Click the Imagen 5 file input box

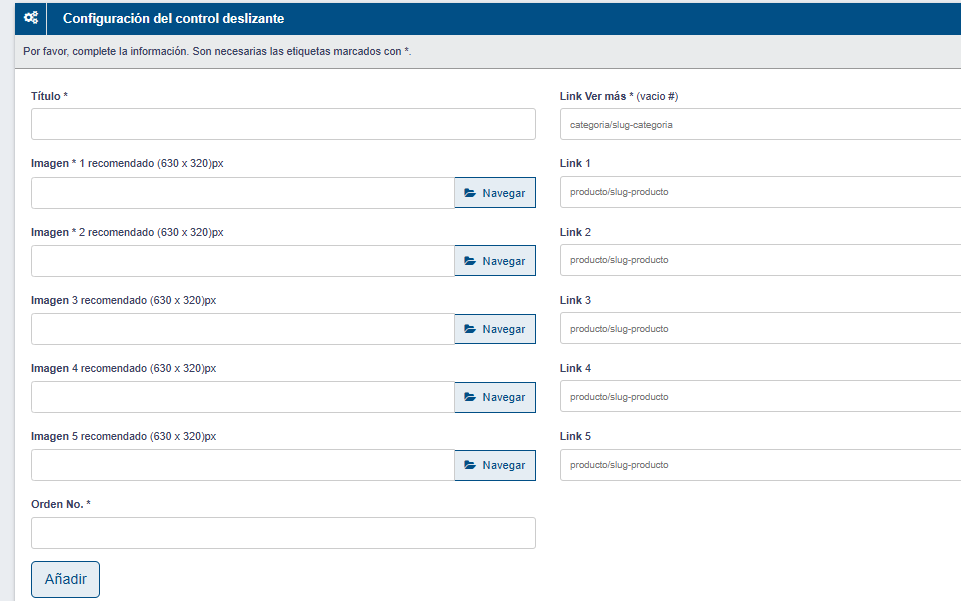[x=243, y=465]
